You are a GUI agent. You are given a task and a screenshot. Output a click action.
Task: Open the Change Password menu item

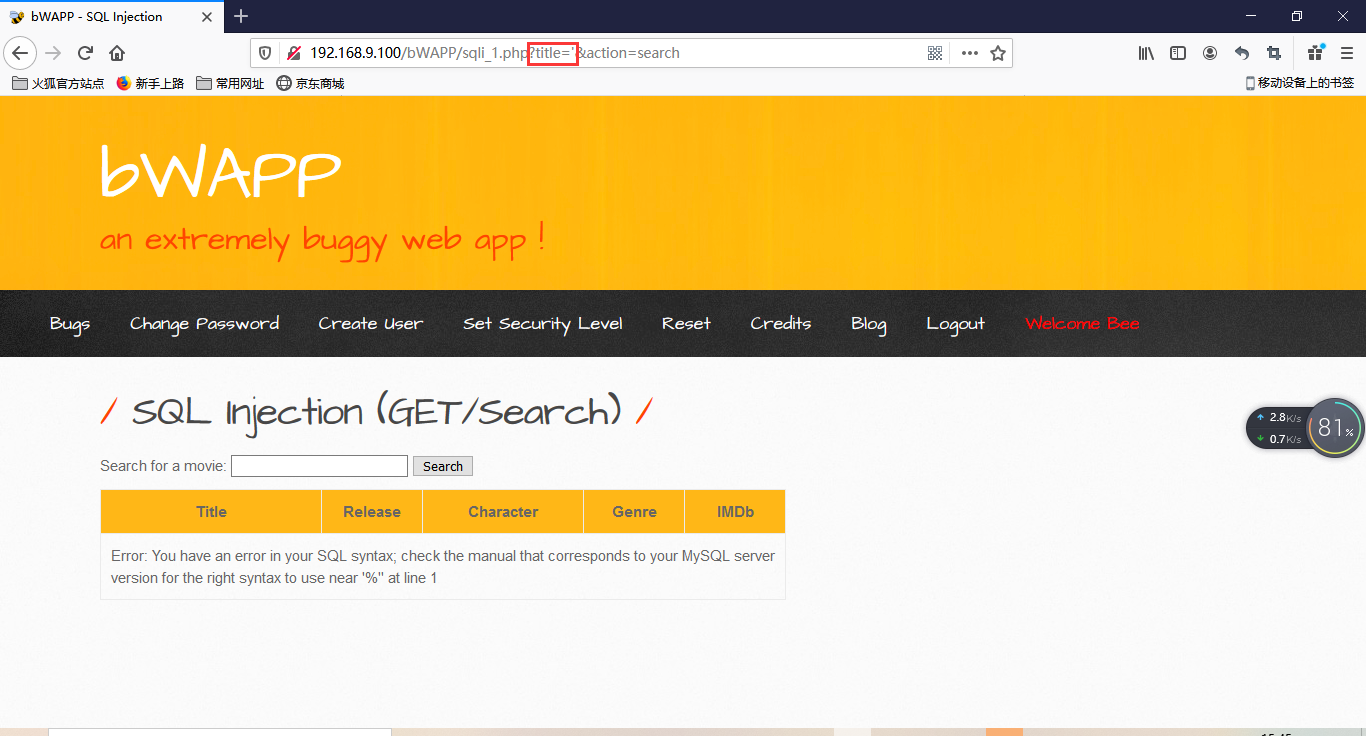click(204, 323)
